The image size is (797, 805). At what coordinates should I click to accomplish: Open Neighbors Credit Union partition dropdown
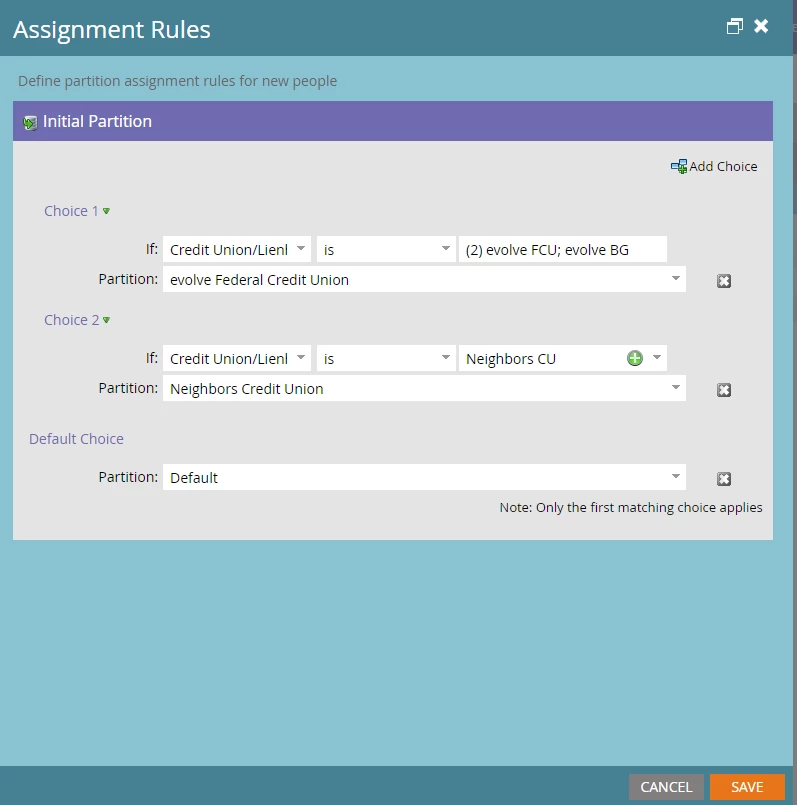(675, 387)
